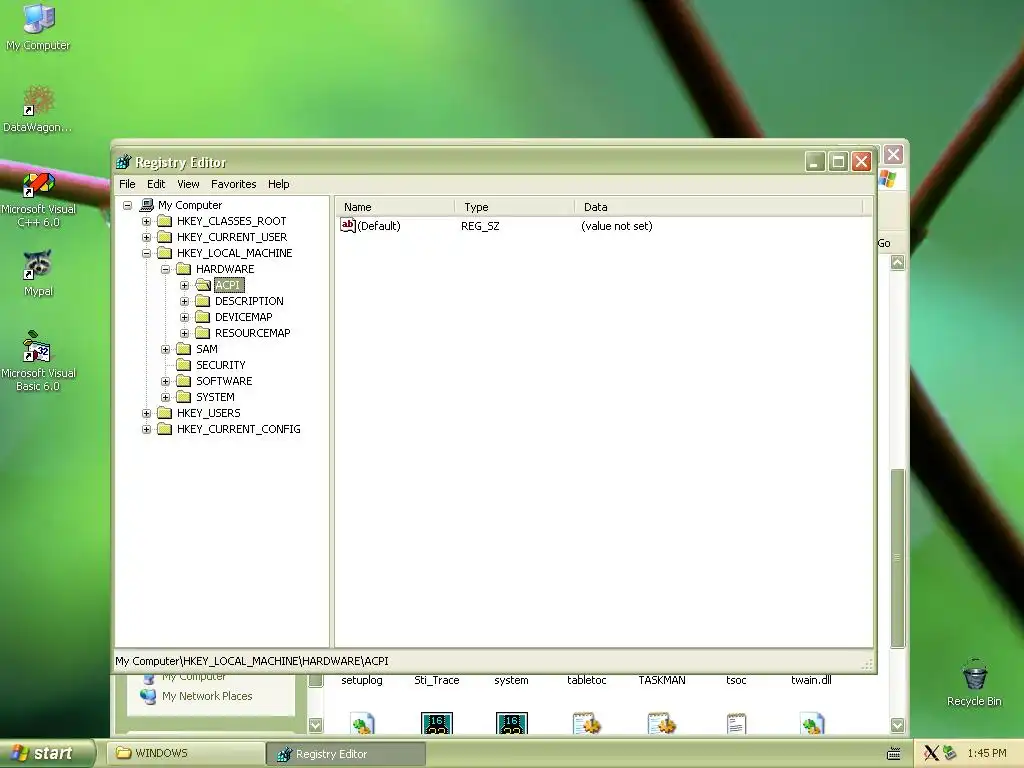This screenshot has width=1024, height=768.
Task: Expand the HKEY_CURRENT_CONFIG key
Action: click(x=146, y=429)
